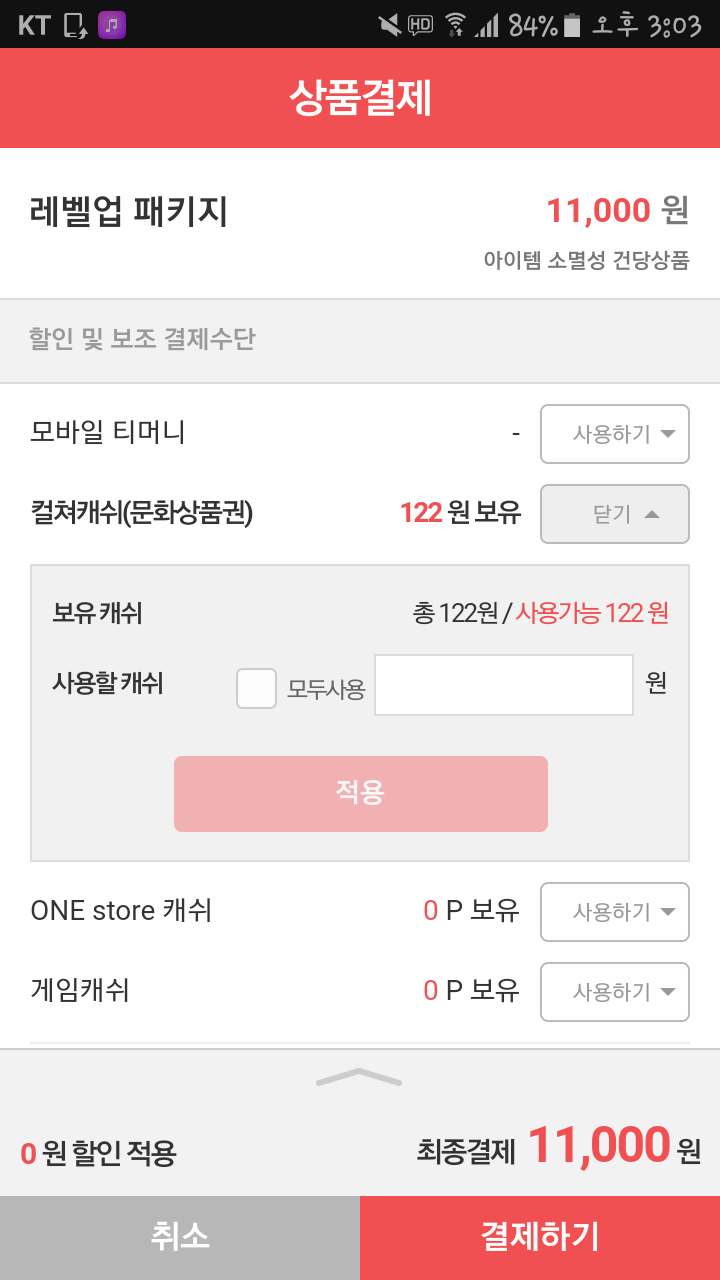Tap 결제하기 to proceed with payment
The image size is (720, 1280).
(540, 1237)
